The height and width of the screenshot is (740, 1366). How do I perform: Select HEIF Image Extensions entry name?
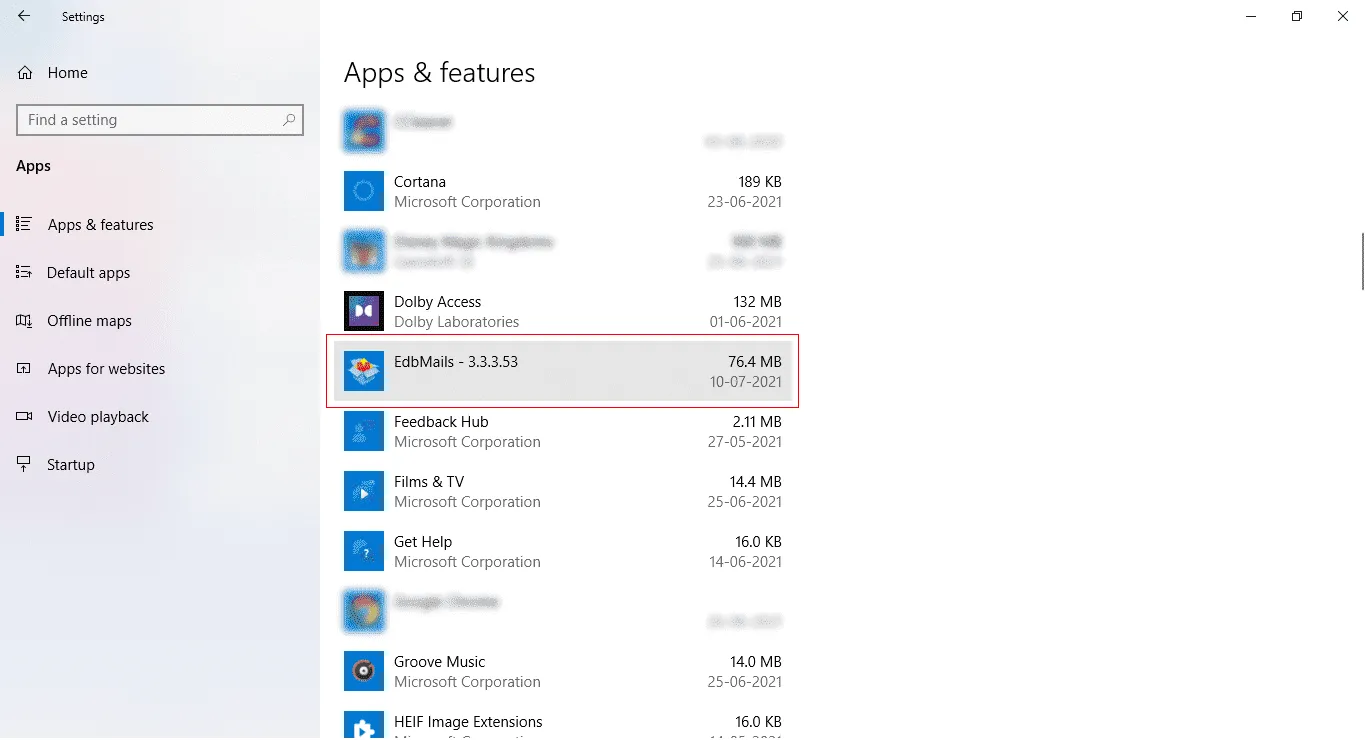tap(468, 722)
